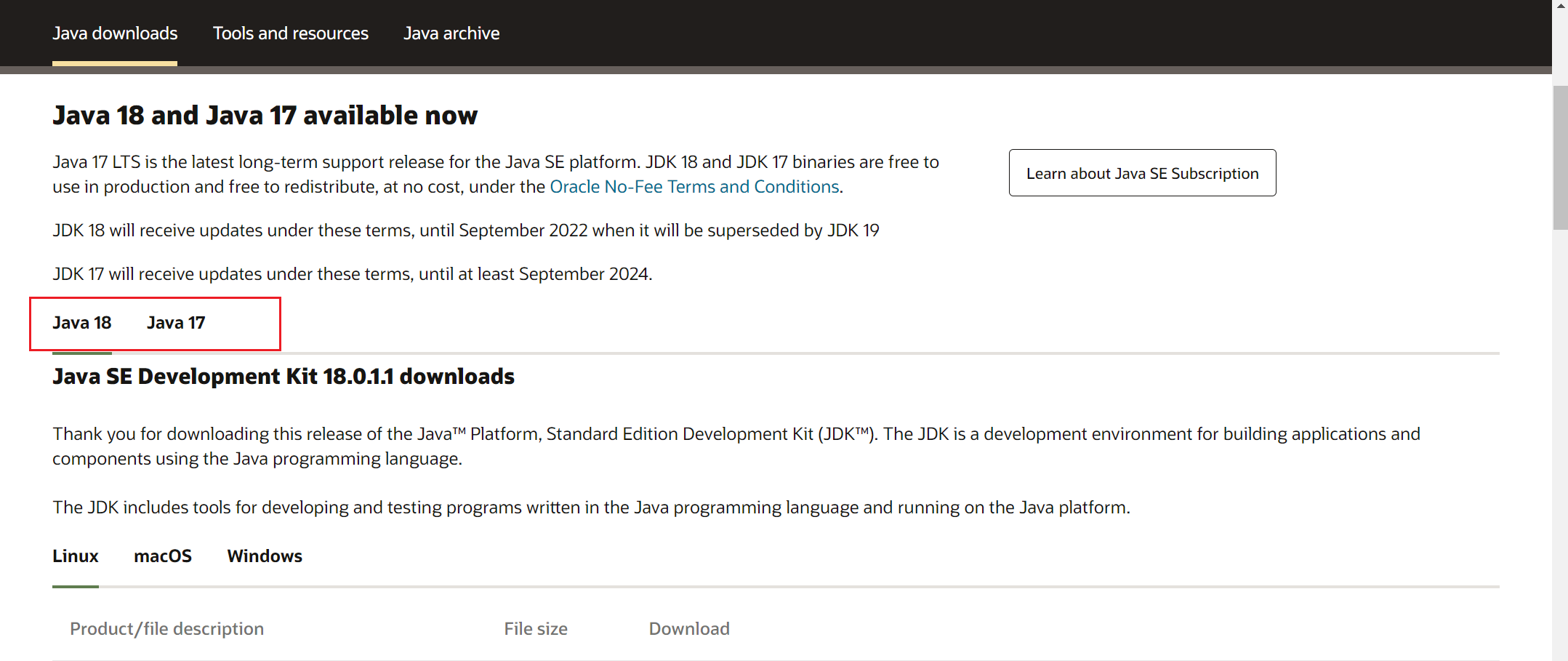Show the macOS downloads tab
The width and height of the screenshot is (1568, 661).
tap(163, 556)
